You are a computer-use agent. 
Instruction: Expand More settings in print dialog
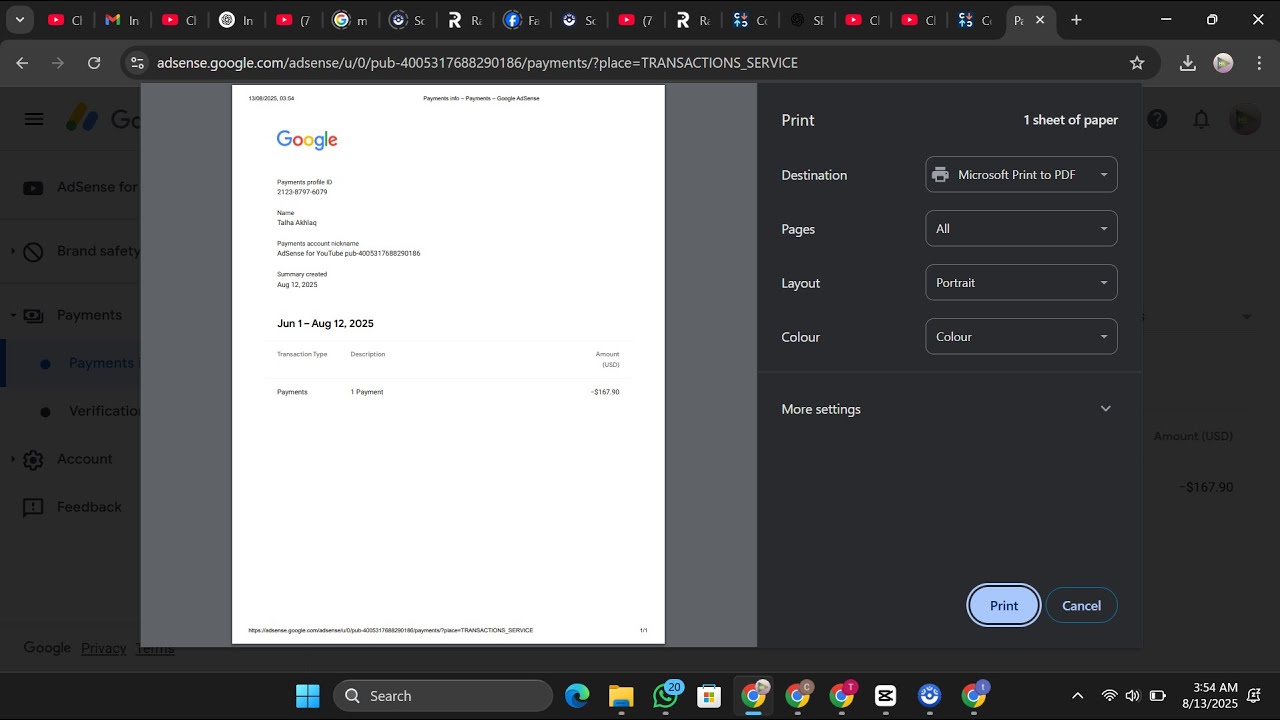point(947,409)
